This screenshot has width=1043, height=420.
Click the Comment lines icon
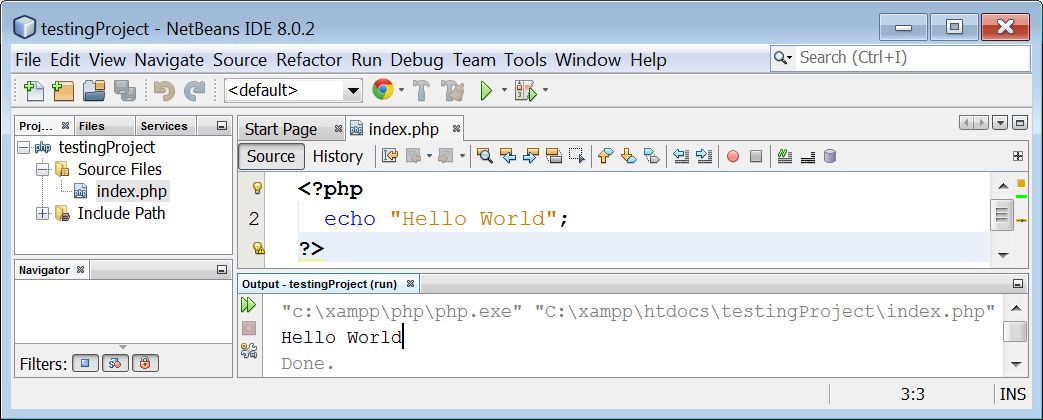[x=785, y=156]
